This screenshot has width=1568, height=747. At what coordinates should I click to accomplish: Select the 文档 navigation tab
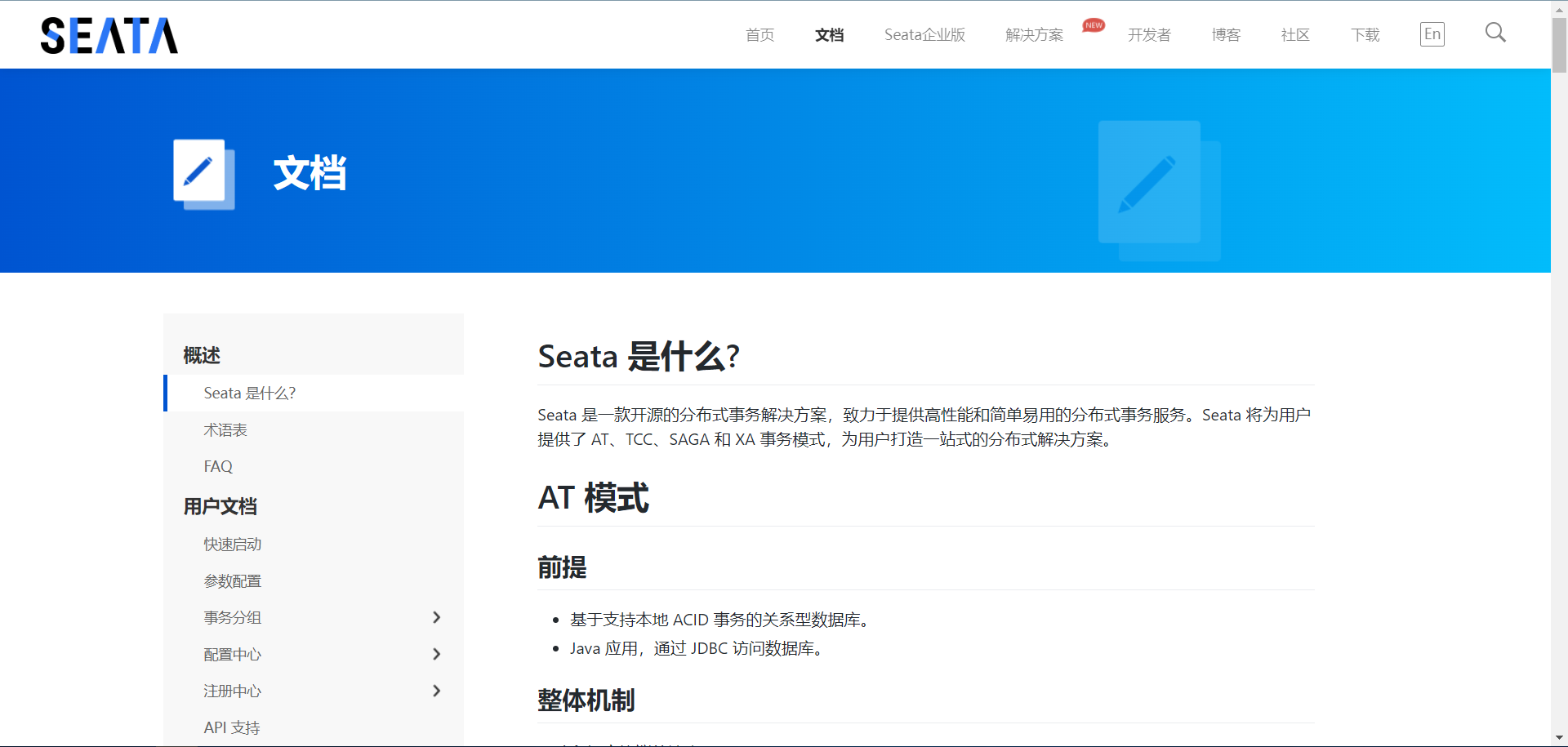coord(829,35)
